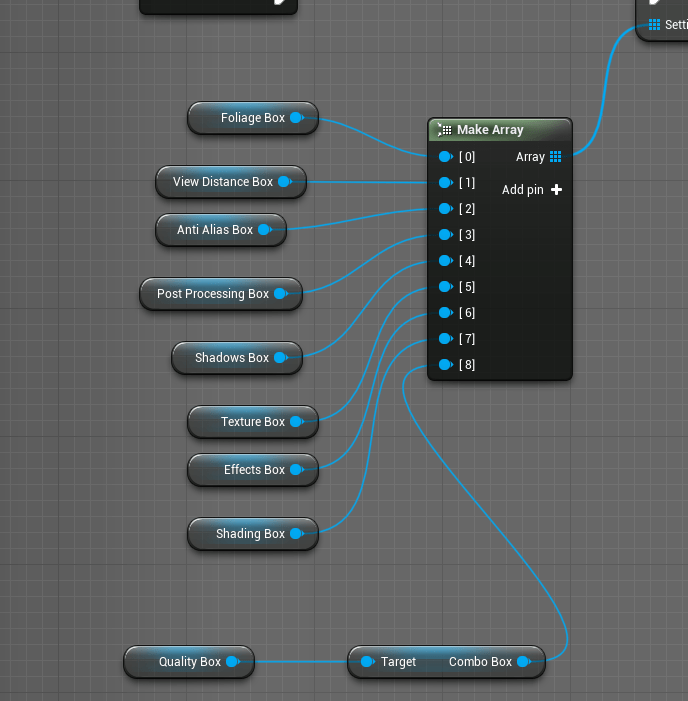
Task: Click input pin [0] on Make Array
Action: coord(445,157)
